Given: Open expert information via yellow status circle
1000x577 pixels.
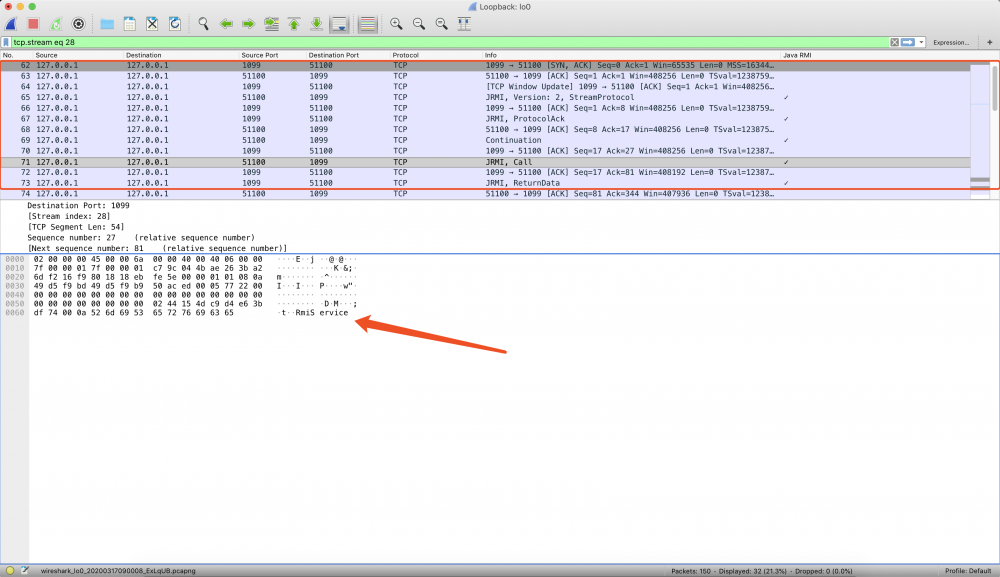Looking at the screenshot, I should tap(10, 571).
